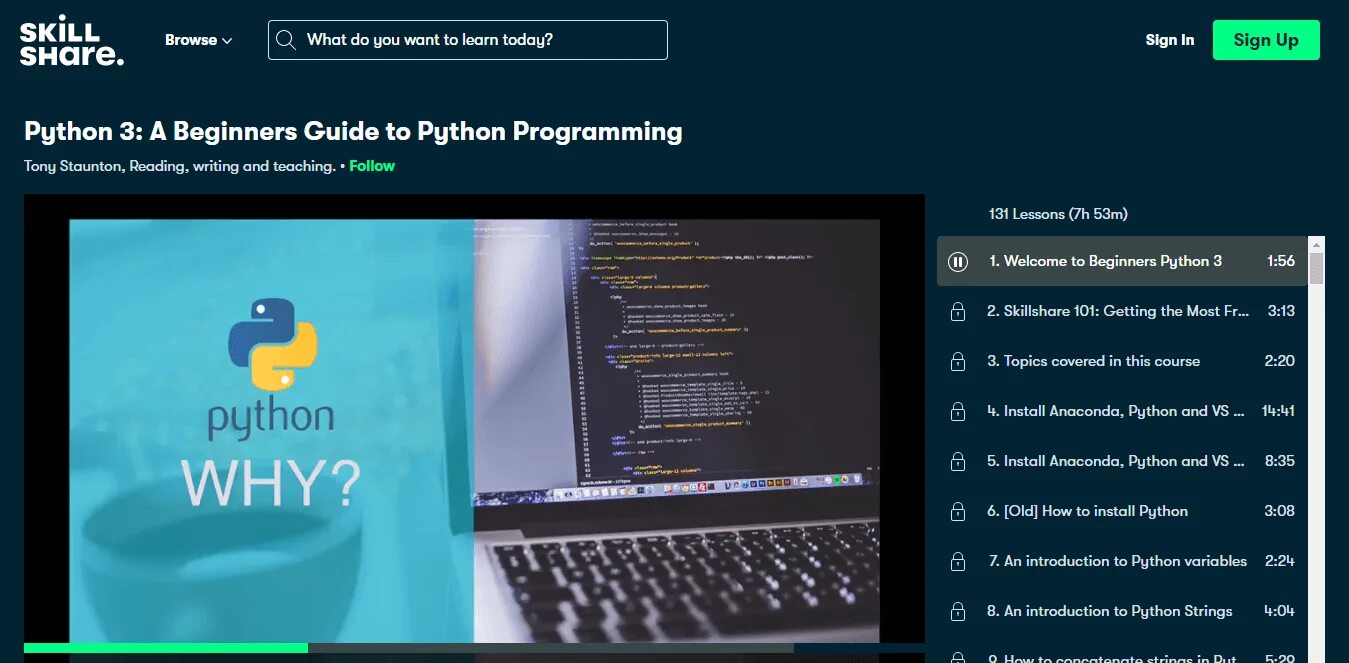Screen dimensions: 1349x663
Task: Click the 3:08 duration of lesson 6
Action: (x=1280, y=511)
